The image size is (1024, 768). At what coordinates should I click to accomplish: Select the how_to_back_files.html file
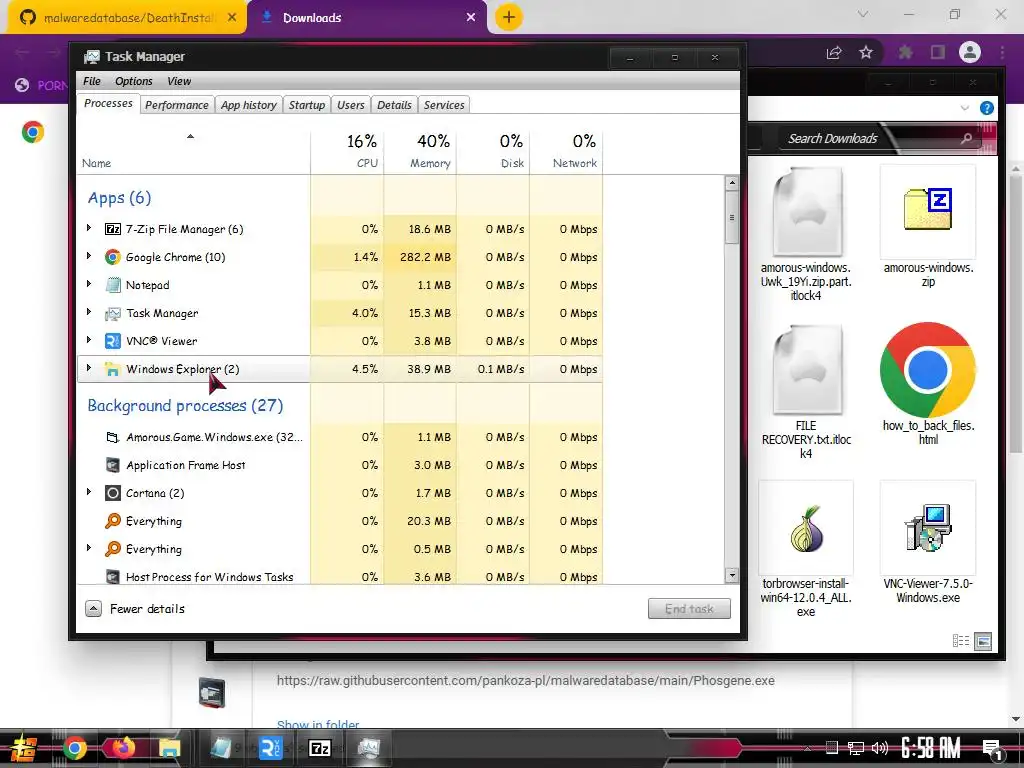(928, 385)
